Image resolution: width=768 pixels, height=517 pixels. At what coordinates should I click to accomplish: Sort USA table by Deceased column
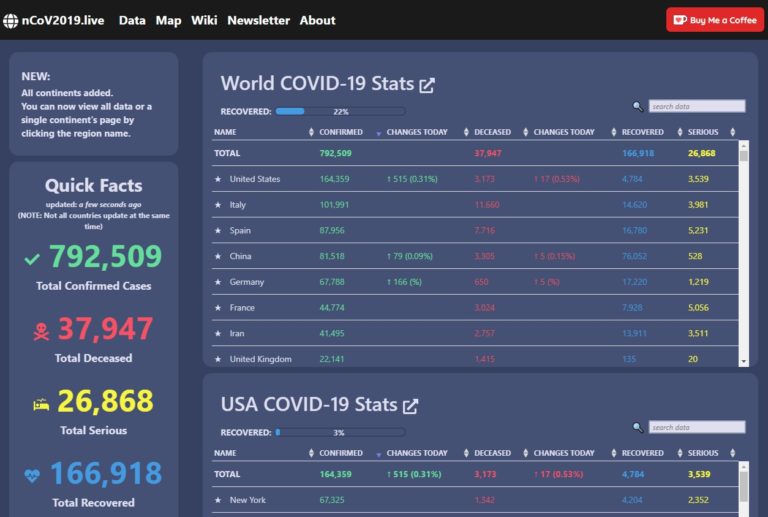click(x=492, y=453)
